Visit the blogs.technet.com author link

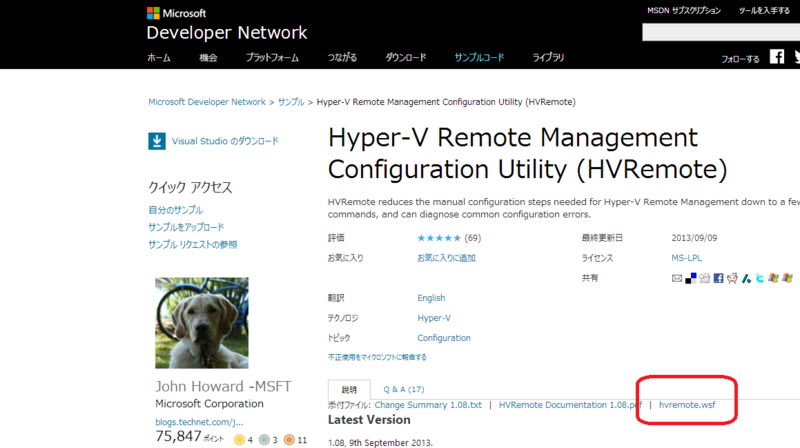199,422
